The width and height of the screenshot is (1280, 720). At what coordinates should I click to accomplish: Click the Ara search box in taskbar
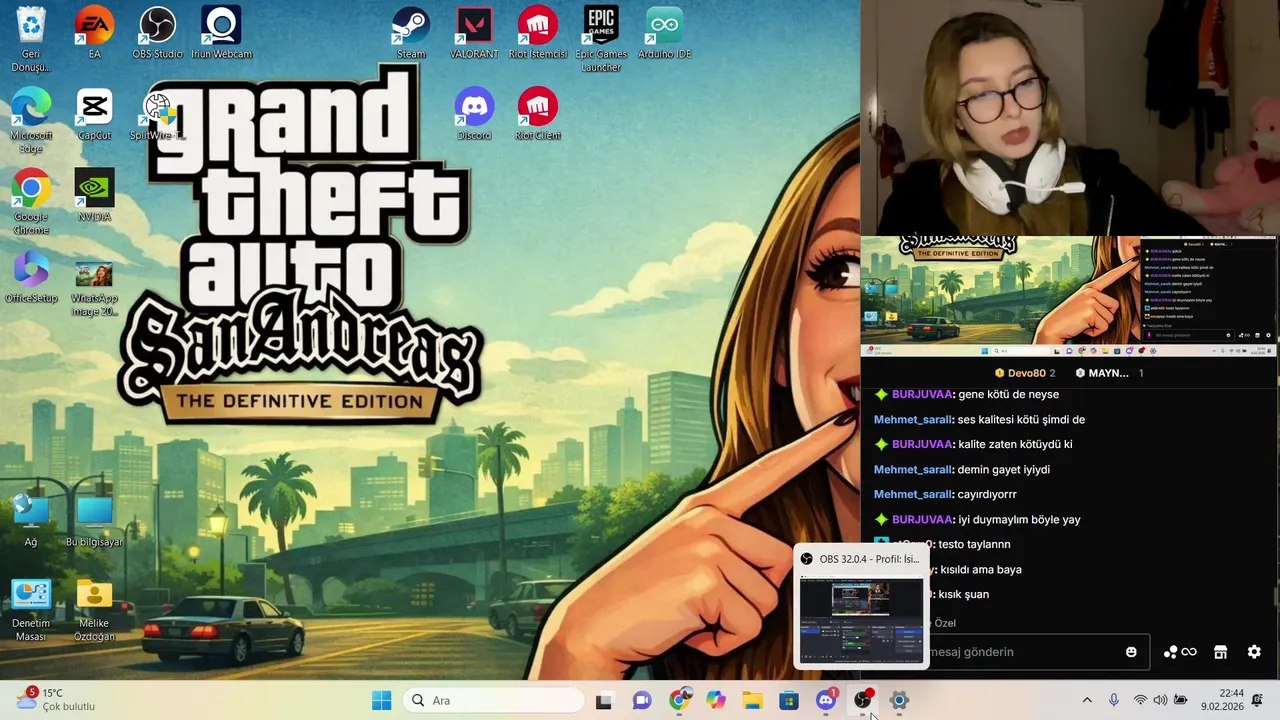tap(491, 700)
